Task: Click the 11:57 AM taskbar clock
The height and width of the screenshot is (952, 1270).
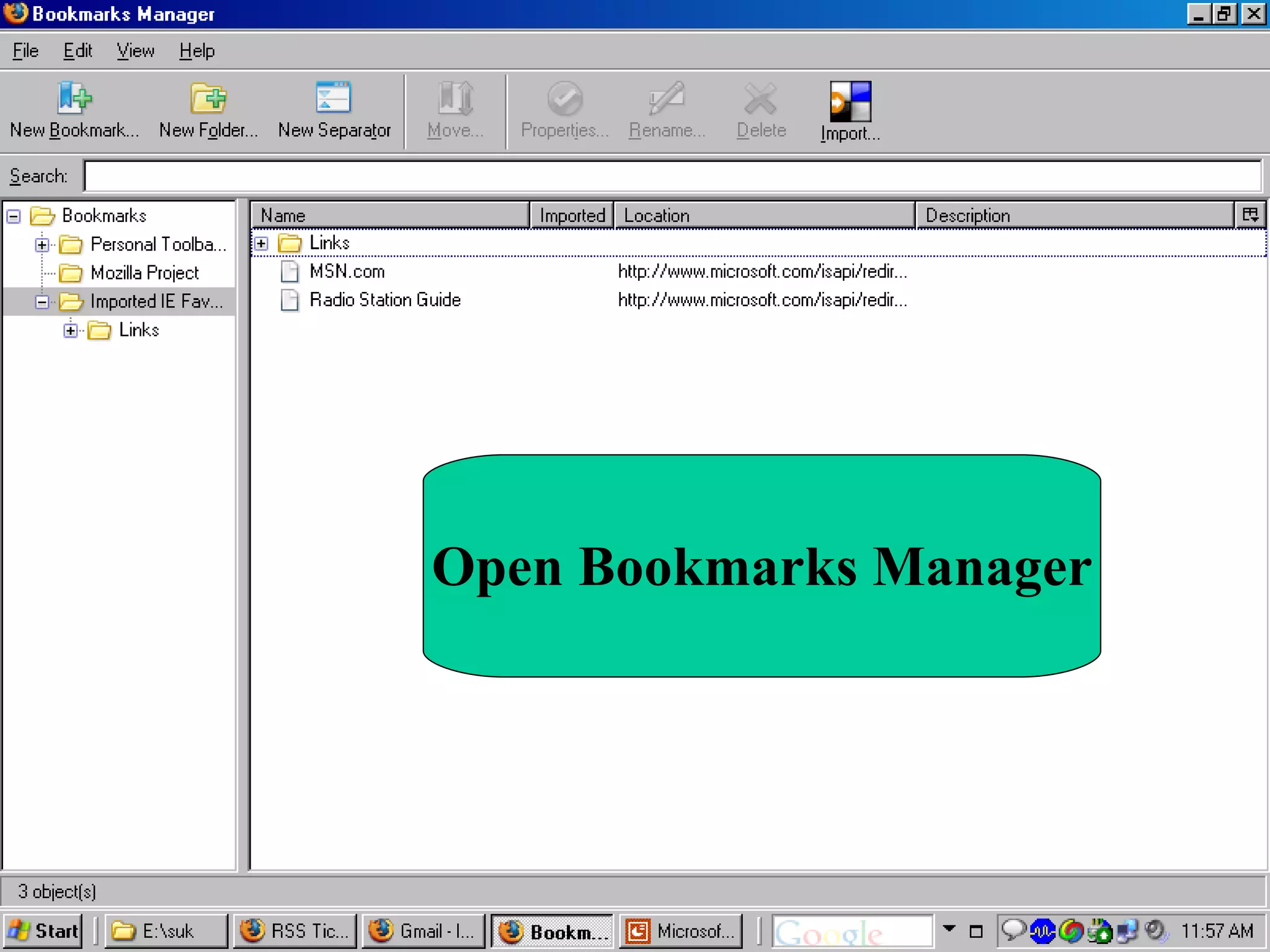Action: pos(1217,930)
